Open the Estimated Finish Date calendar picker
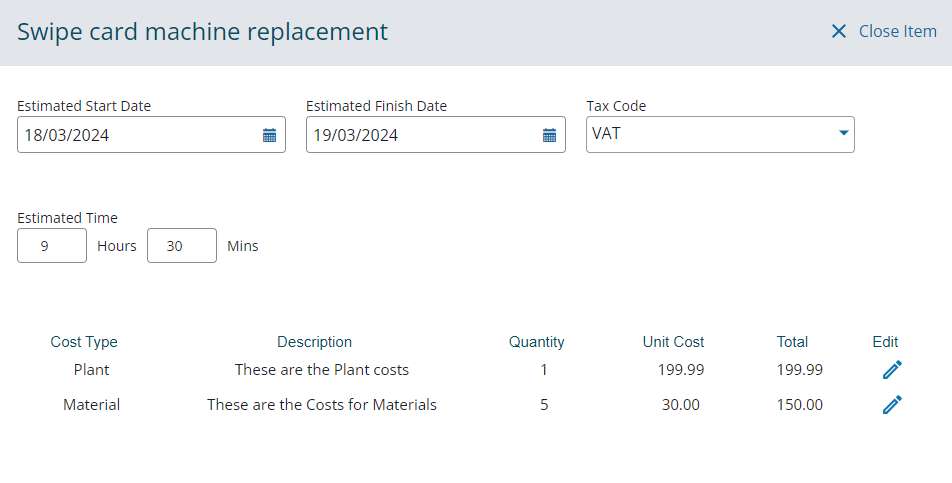 pyautogui.click(x=549, y=135)
